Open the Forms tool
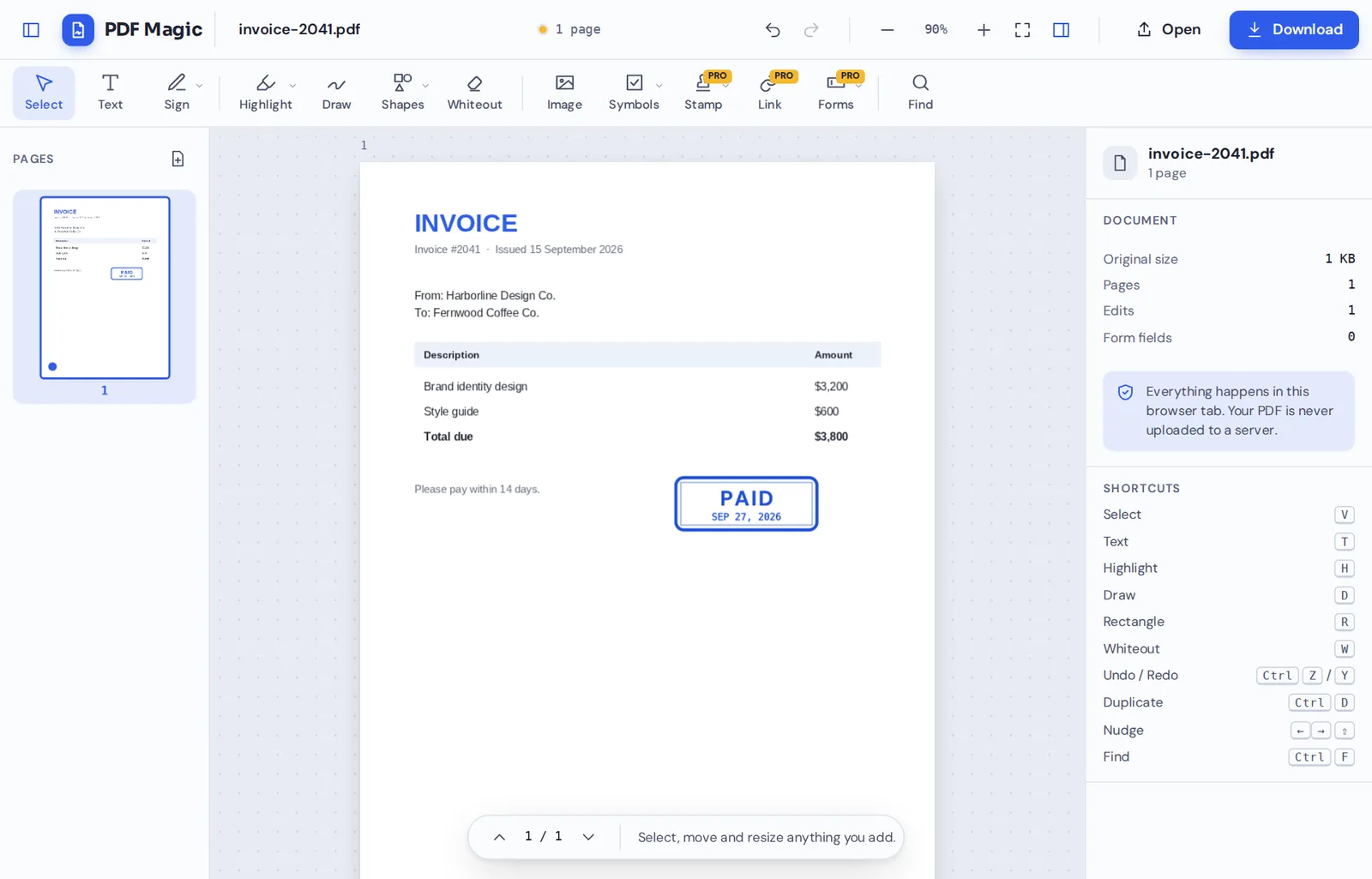 click(835, 93)
